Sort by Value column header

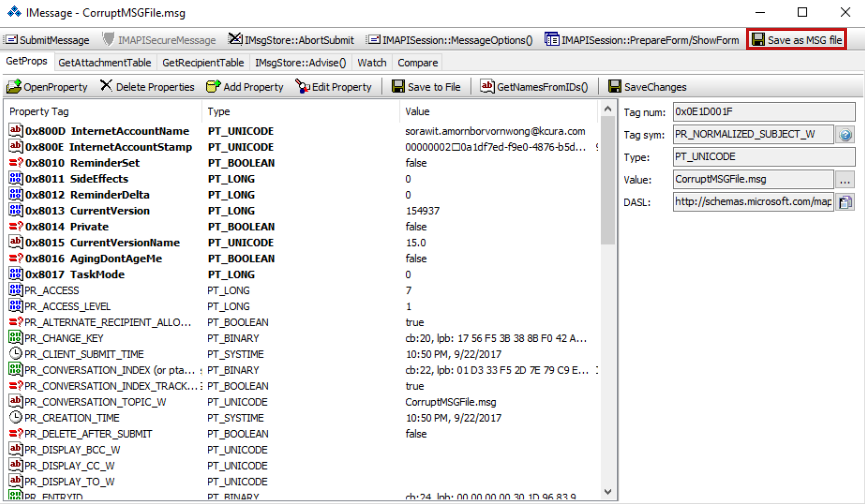499,111
